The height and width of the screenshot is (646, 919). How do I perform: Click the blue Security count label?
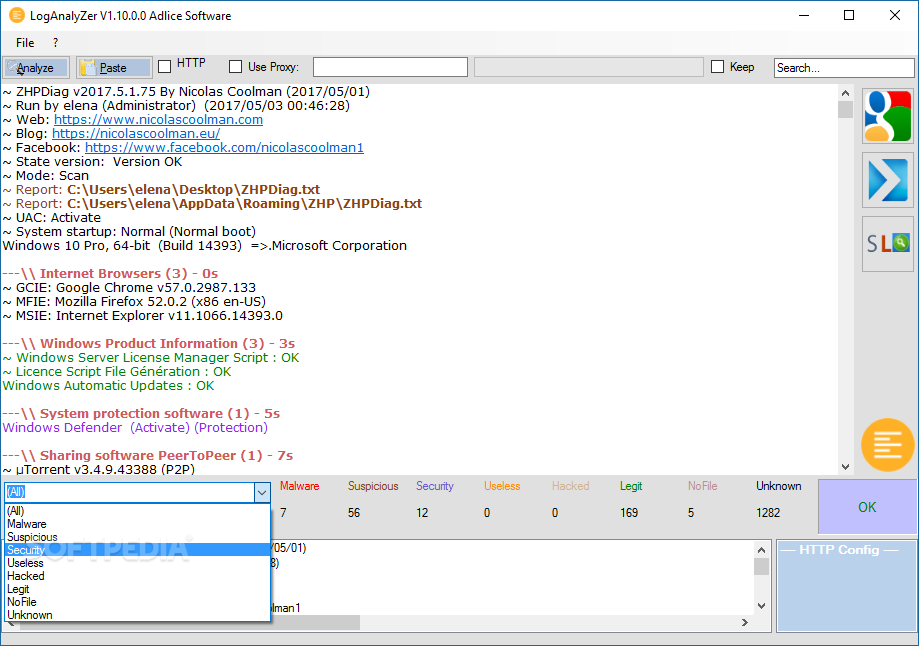pyautogui.click(x=435, y=486)
